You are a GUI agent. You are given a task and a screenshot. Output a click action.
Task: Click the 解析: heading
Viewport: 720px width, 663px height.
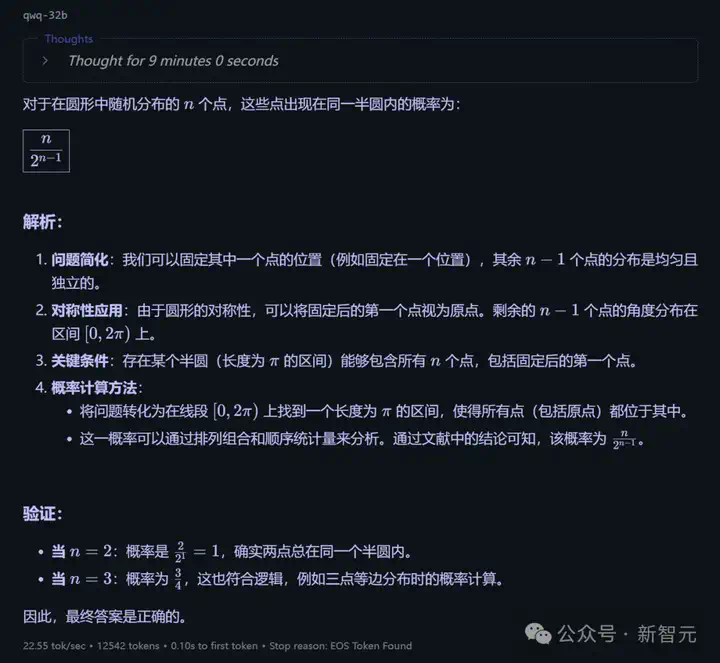(x=43, y=222)
